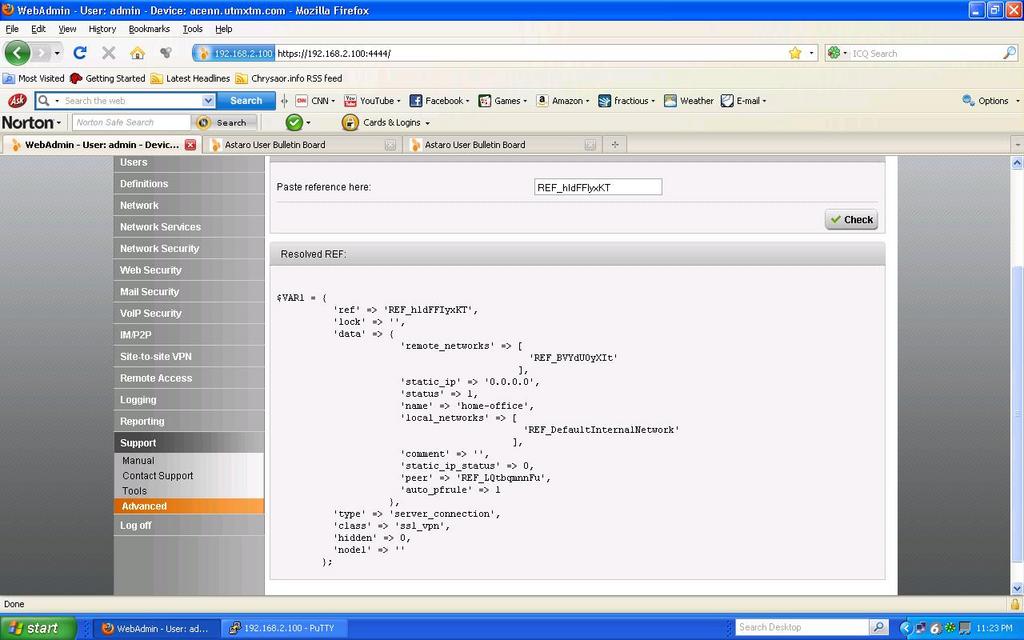
Task: Select Contact Support under Support
Action: click(x=158, y=476)
